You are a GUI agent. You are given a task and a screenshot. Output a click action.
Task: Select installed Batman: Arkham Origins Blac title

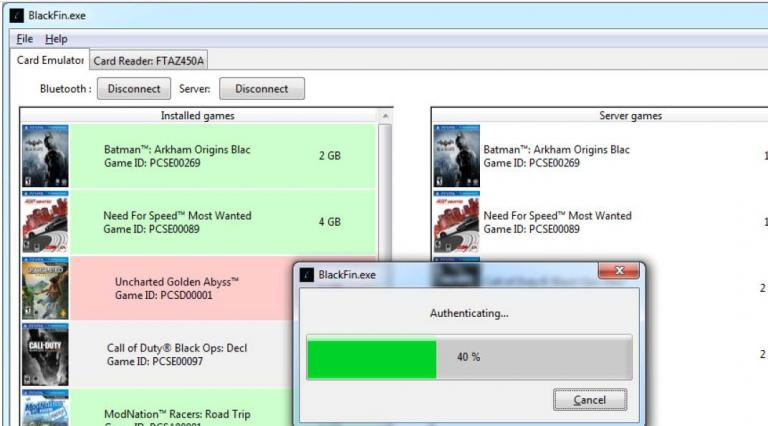pyautogui.click(x=177, y=149)
